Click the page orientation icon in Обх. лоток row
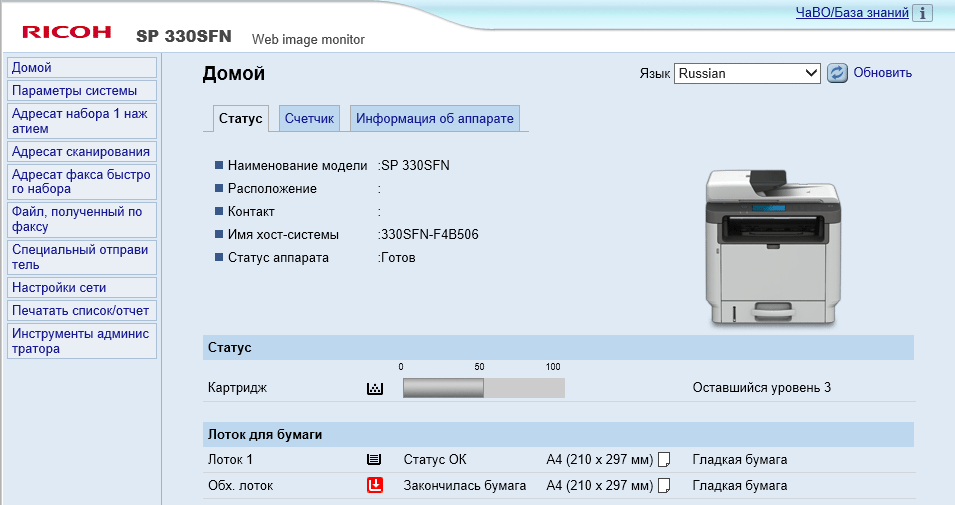The image size is (955, 505). pos(664,486)
